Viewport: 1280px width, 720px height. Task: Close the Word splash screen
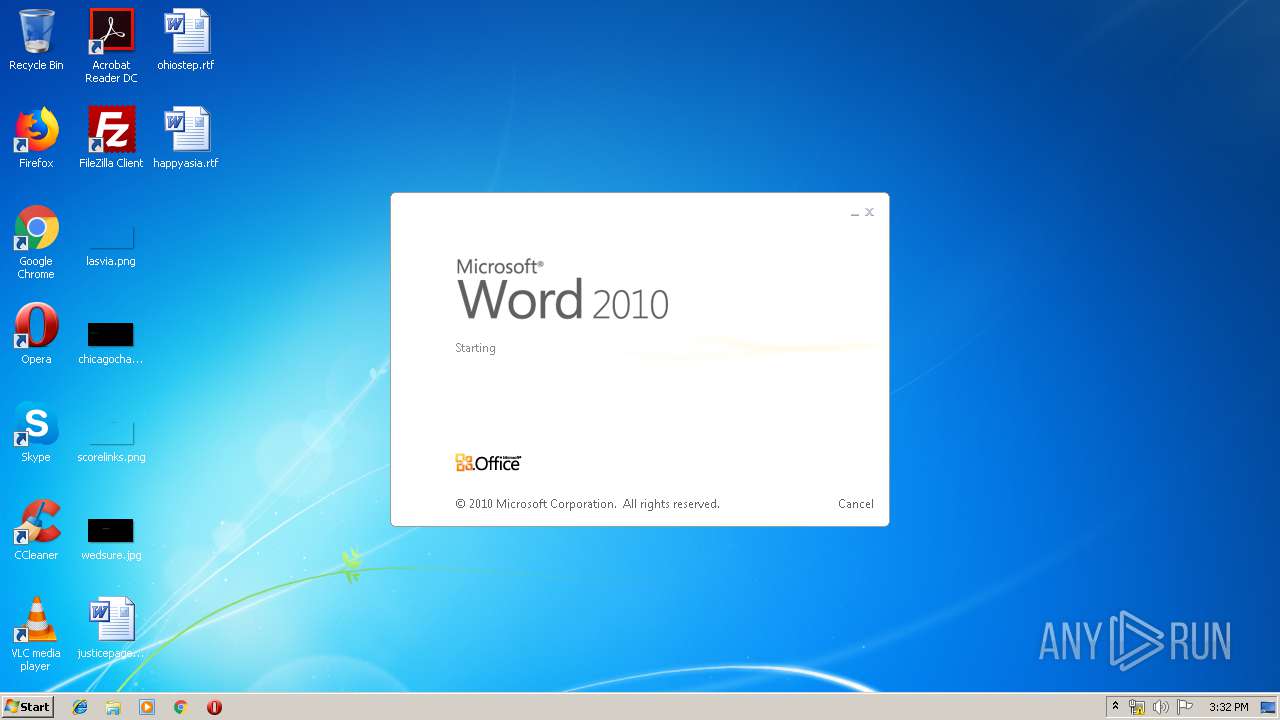click(870, 212)
